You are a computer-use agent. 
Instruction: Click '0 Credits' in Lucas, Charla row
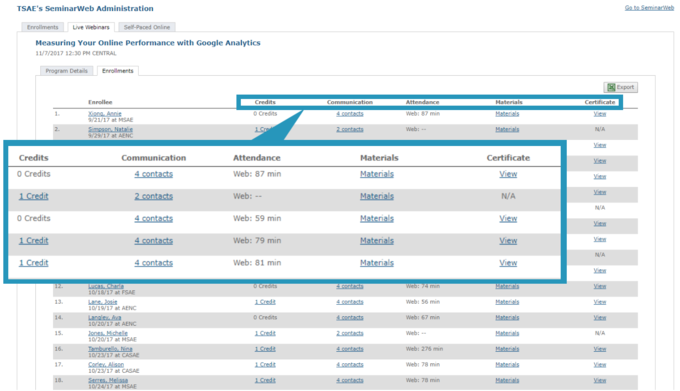(x=265, y=286)
